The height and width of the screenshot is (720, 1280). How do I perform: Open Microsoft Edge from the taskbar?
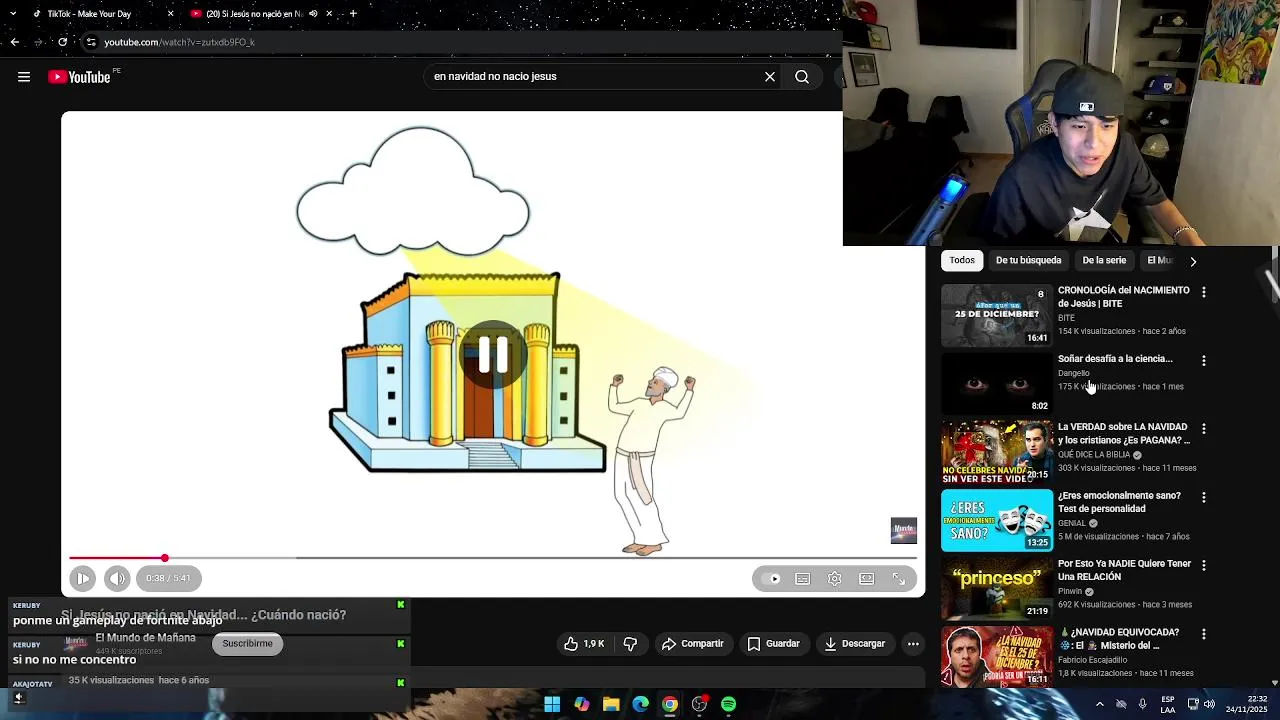640,705
